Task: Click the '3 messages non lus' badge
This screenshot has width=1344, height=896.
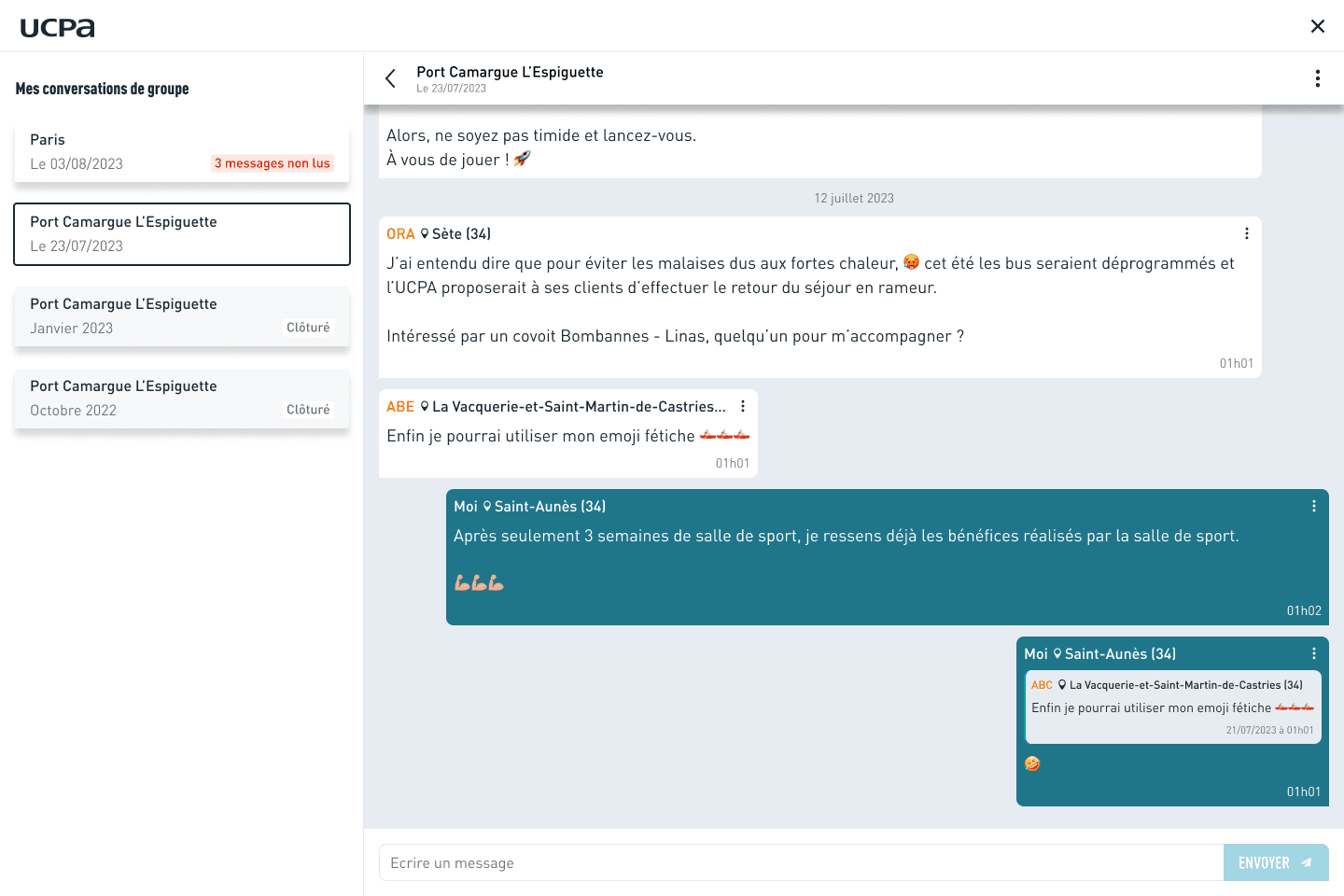Action: [x=273, y=163]
